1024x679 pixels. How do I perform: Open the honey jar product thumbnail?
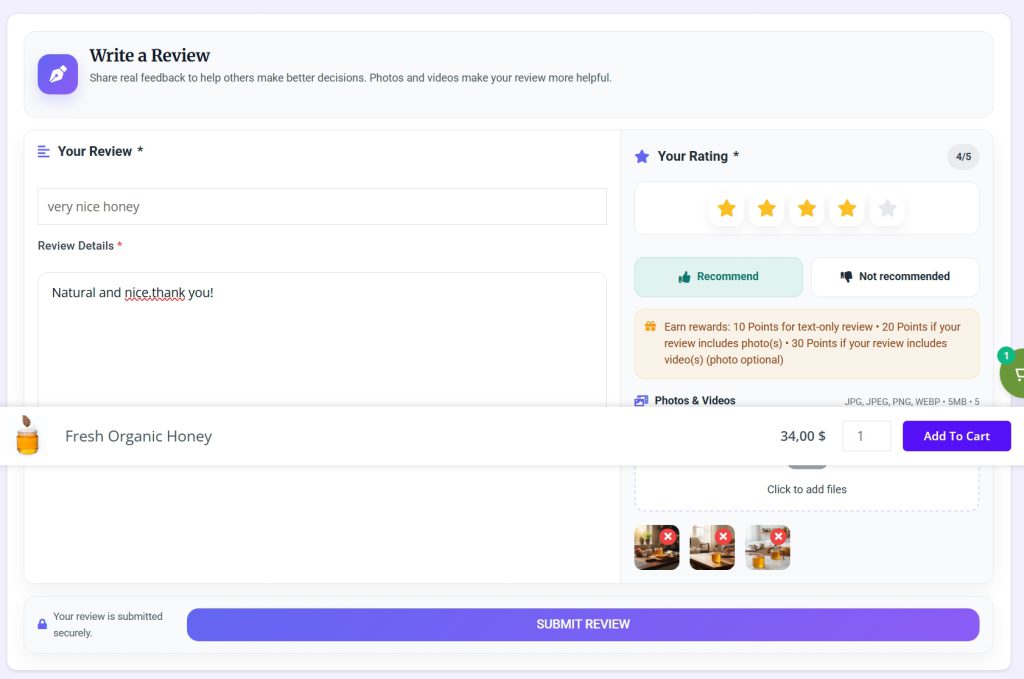click(27, 435)
